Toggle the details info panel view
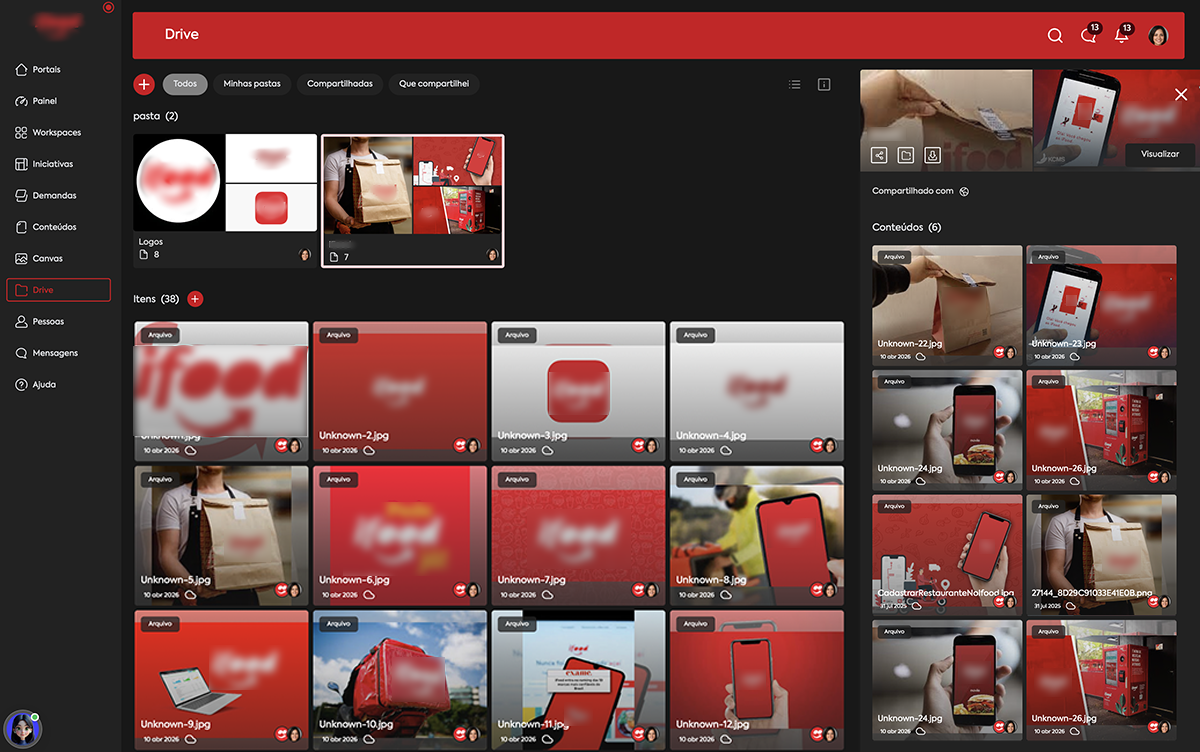The image size is (1200, 752). [823, 84]
